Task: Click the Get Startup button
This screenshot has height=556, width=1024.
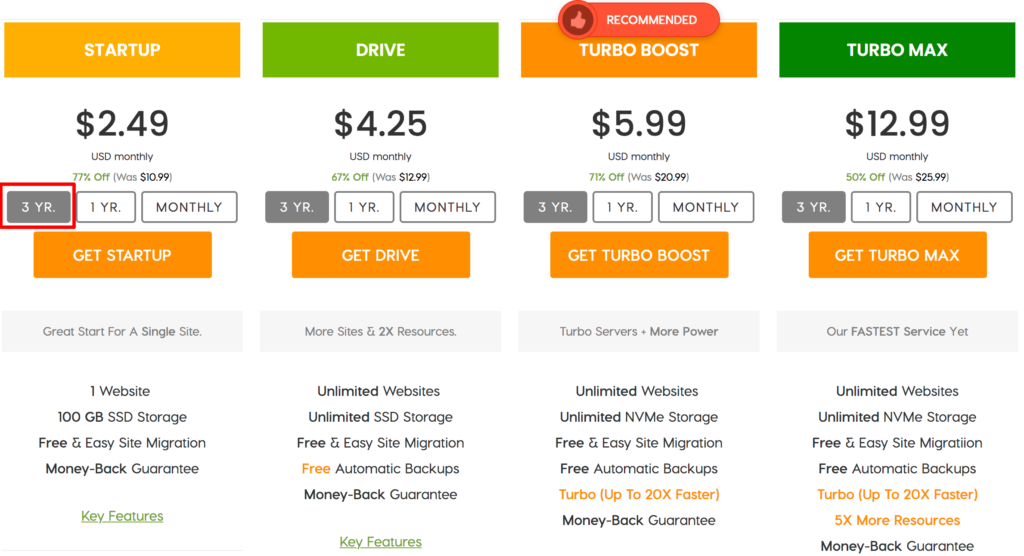Action: pyautogui.click(x=122, y=255)
